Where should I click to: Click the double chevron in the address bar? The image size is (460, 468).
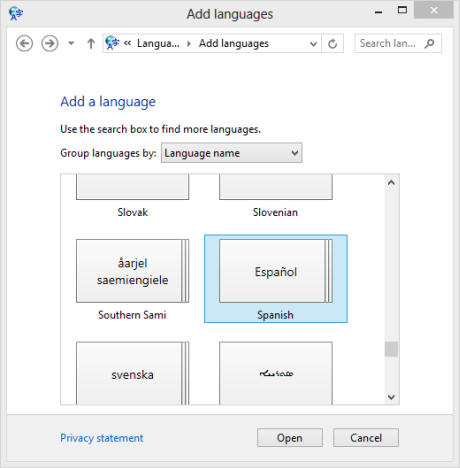(127, 43)
